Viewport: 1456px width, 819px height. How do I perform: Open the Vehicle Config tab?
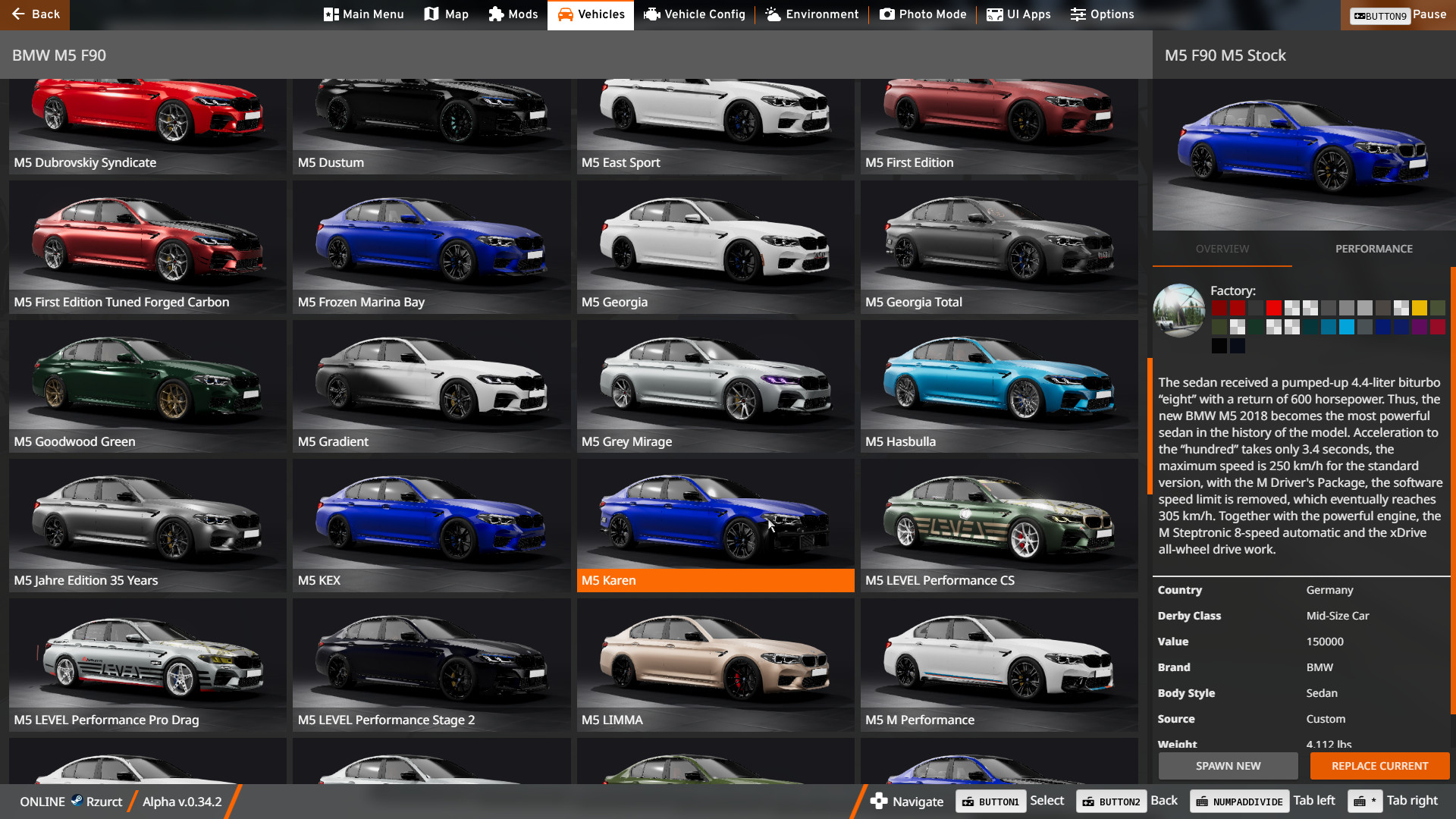(x=695, y=14)
